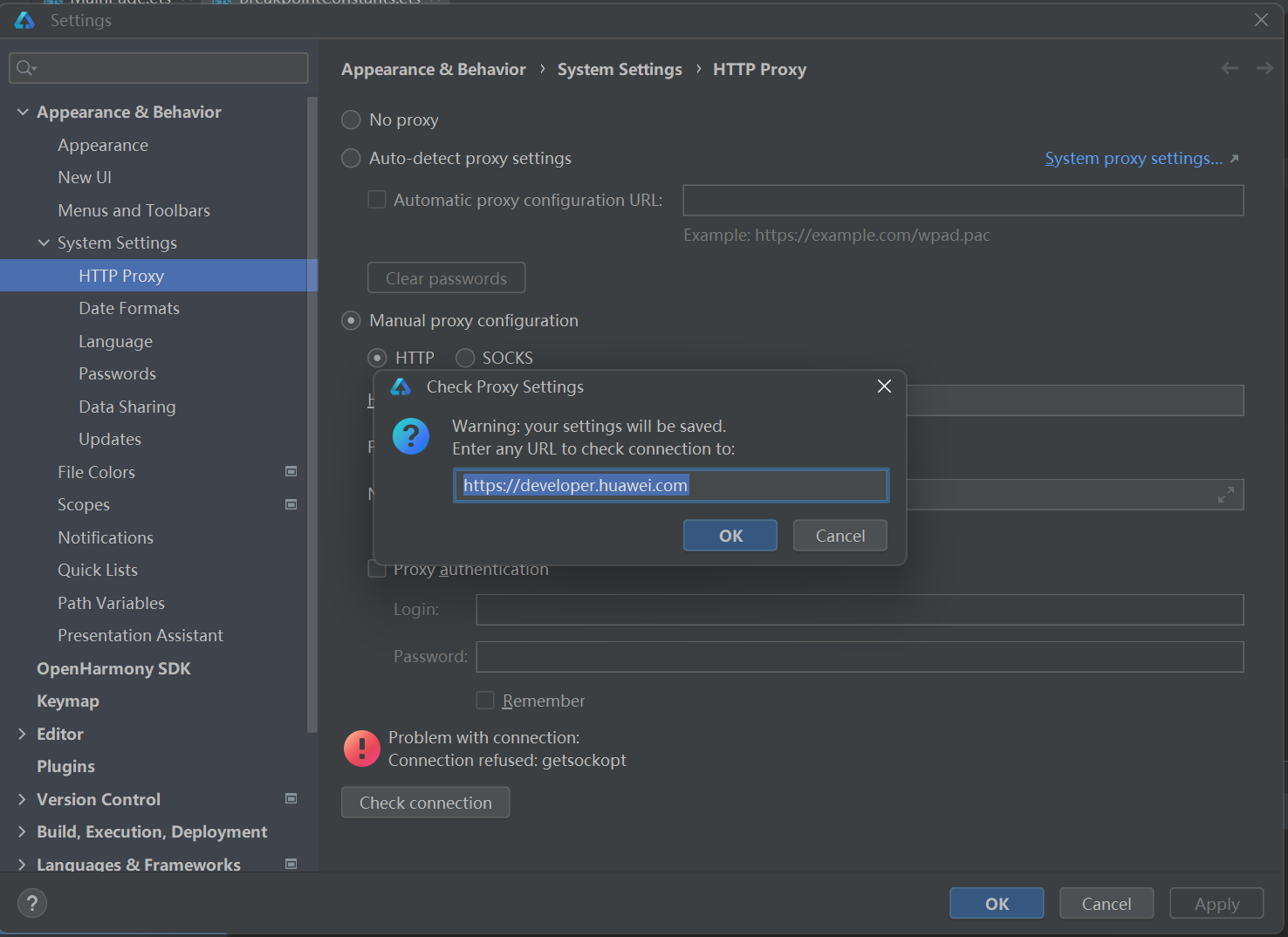Viewport: 1288px width, 937px height.
Task: Click the project-level icon beside Version Control
Action: [x=291, y=799]
